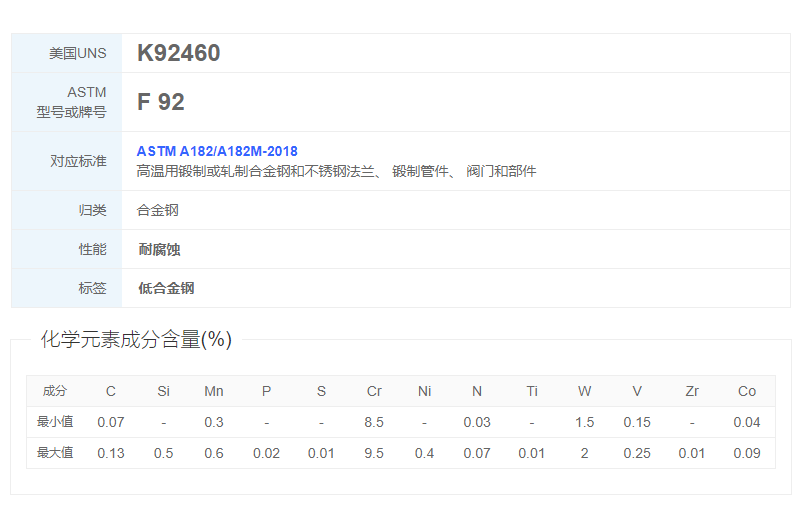Click the Ti maximum value 0.01
Image resolution: width=800 pixels, height=510 pixels.
532,453
